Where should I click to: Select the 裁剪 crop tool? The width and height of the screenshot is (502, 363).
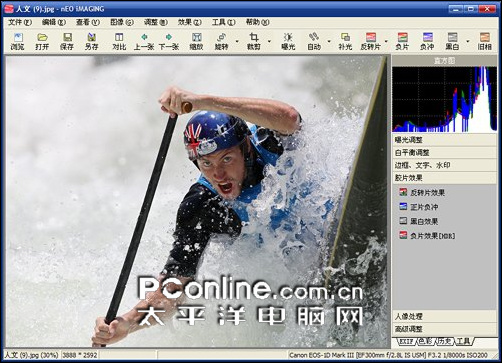[x=254, y=41]
